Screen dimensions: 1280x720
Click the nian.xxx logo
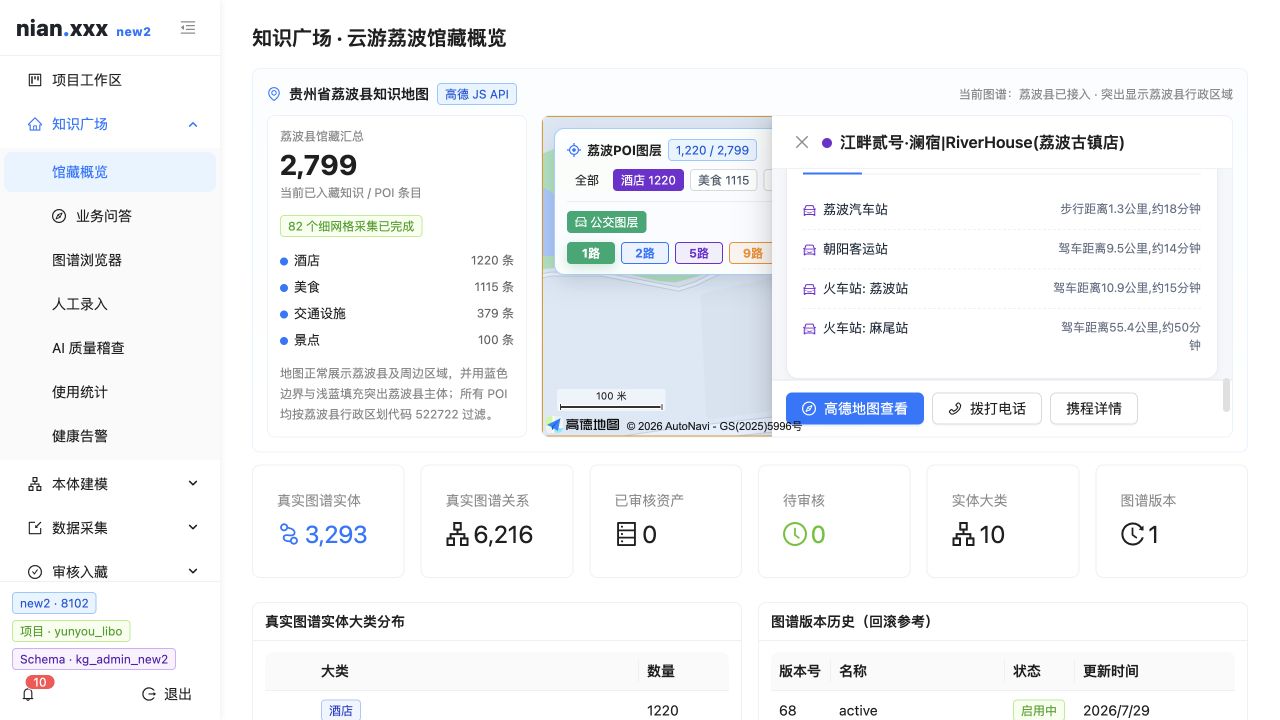(62, 29)
